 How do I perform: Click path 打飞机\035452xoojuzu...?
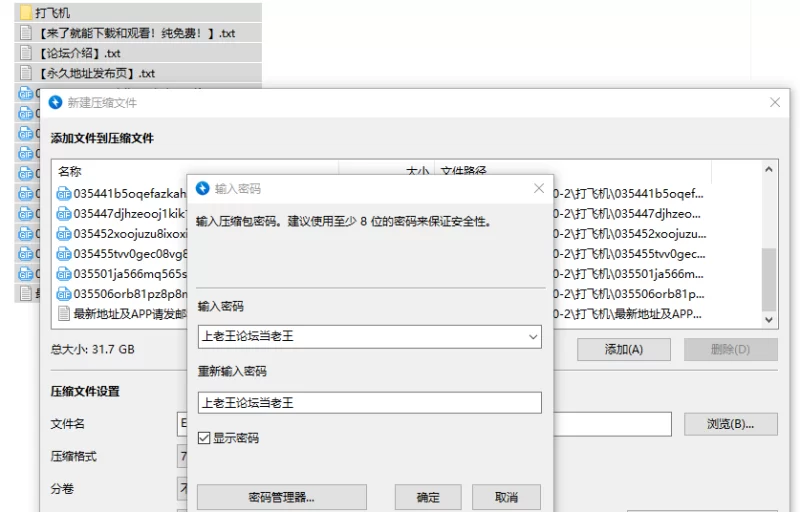(630, 234)
